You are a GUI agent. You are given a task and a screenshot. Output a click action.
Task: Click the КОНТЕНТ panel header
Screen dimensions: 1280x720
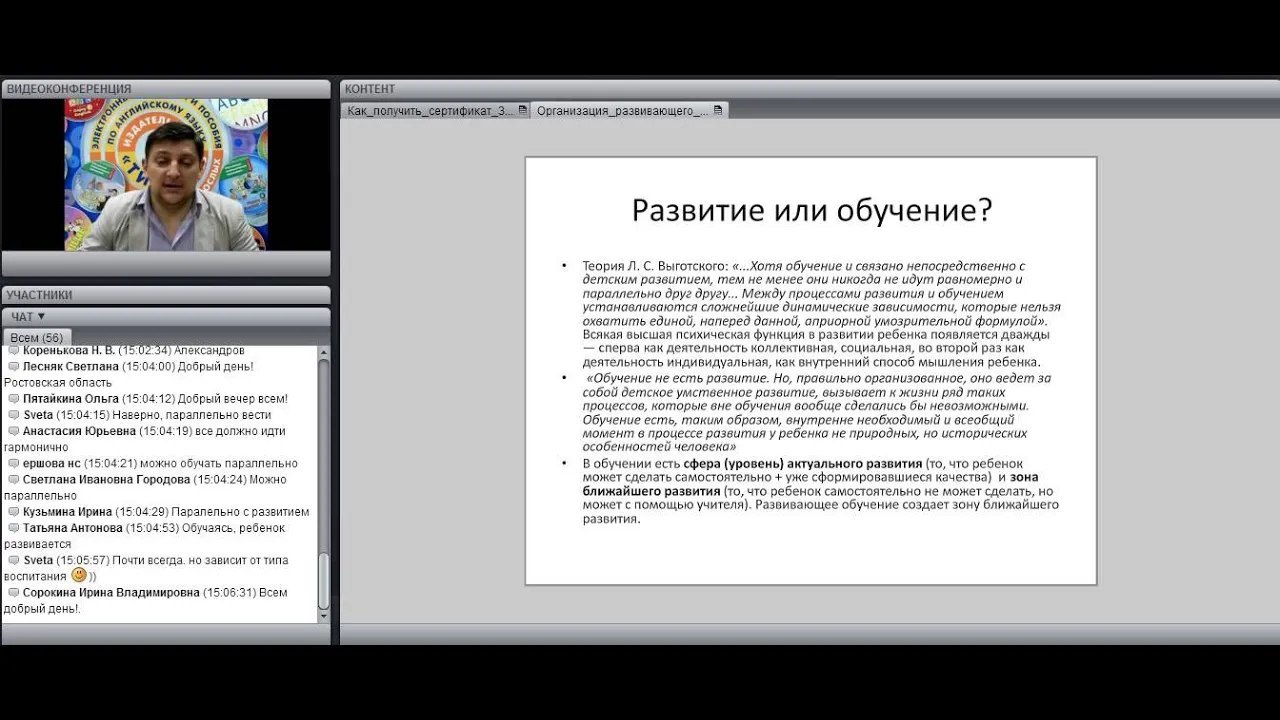click(809, 89)
